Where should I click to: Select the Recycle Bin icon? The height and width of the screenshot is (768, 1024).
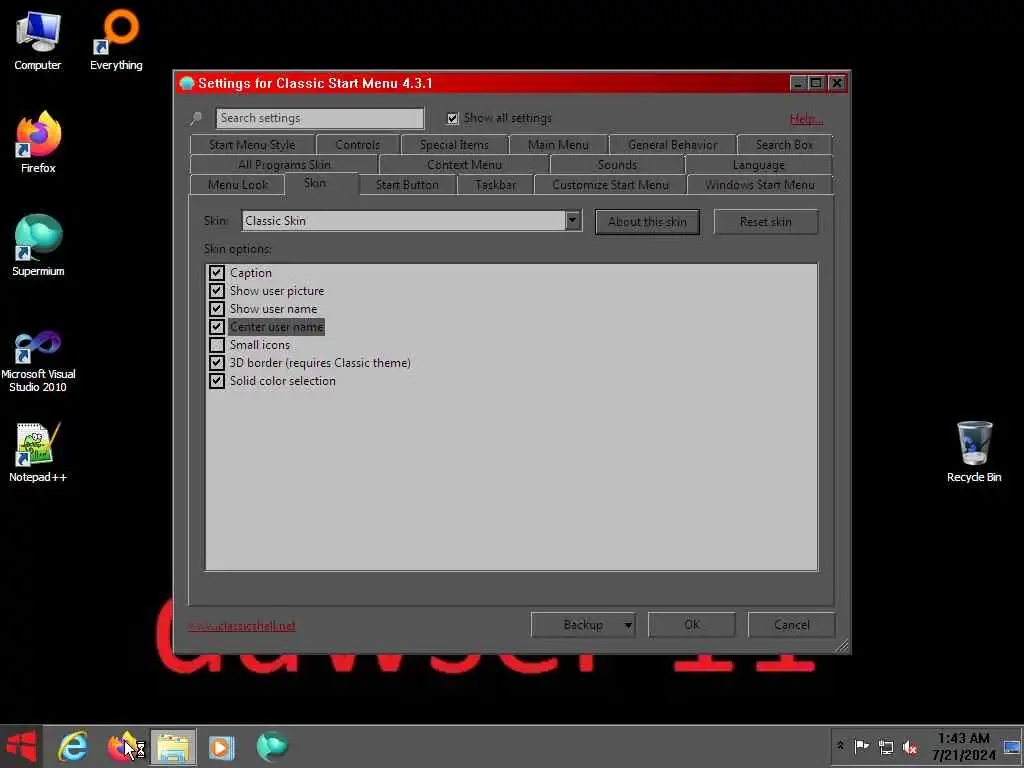(974, 452)
